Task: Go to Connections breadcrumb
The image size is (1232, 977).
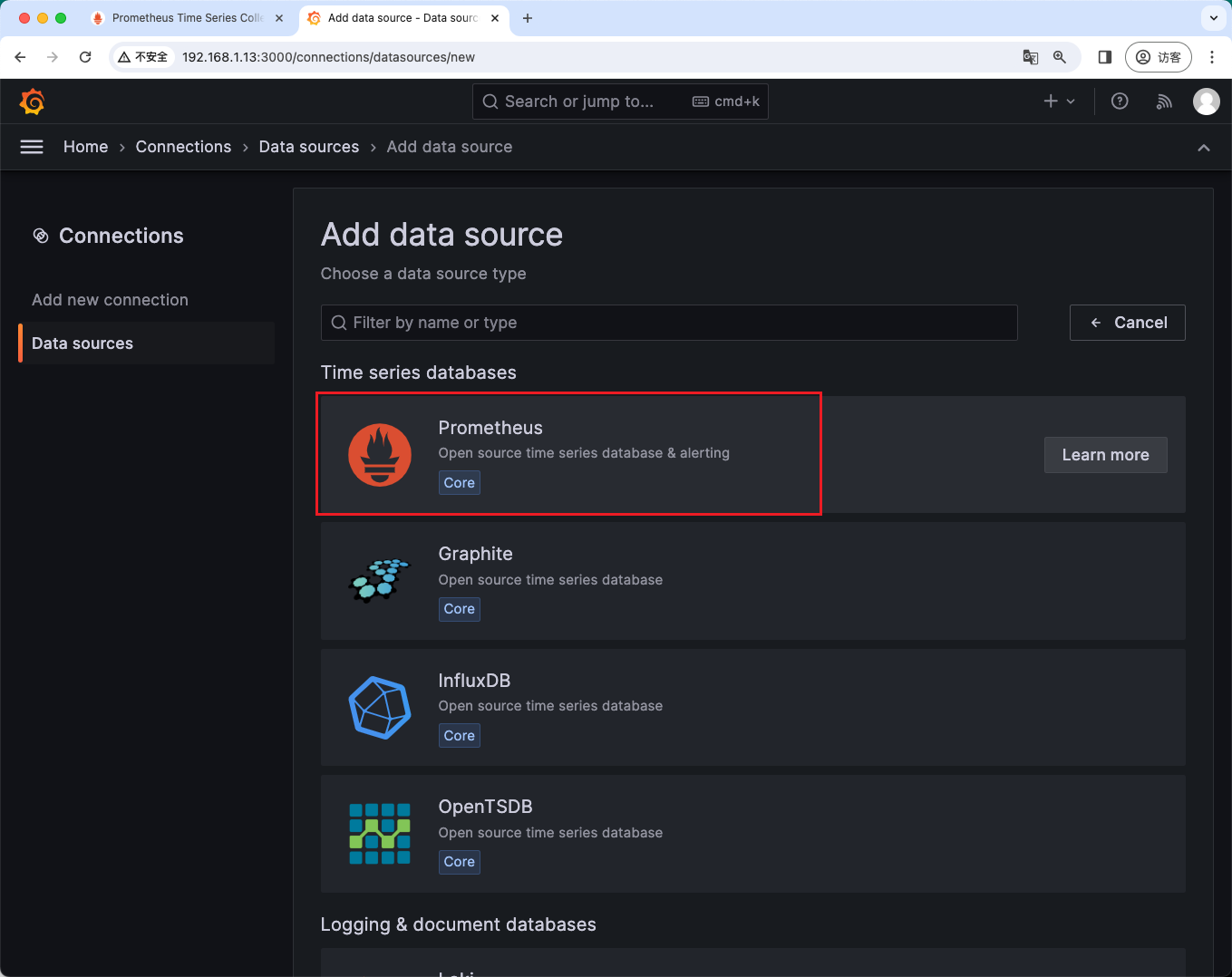Action: coord(183,147)
